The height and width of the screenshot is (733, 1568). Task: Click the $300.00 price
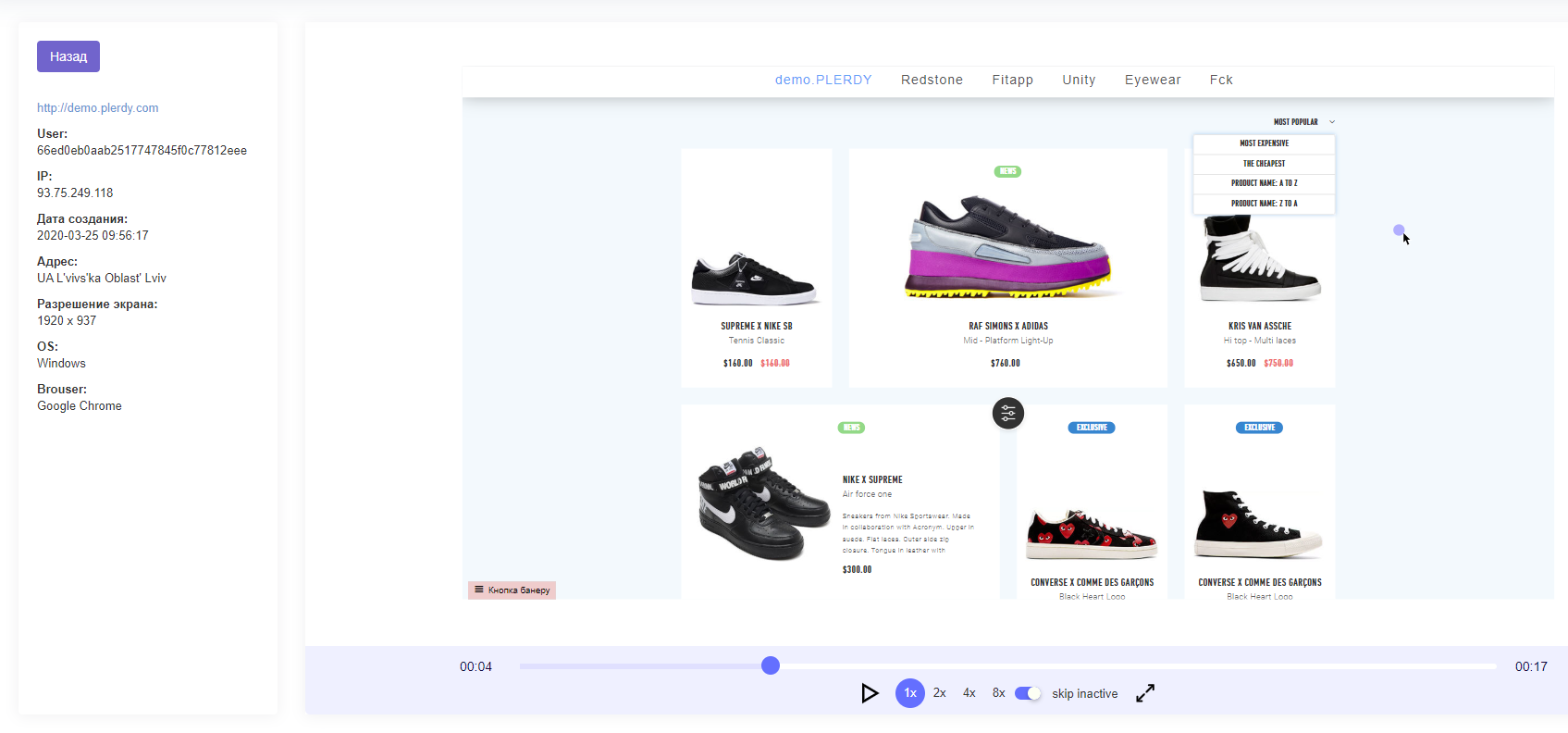pyautogui.click(x=857, y=569)
